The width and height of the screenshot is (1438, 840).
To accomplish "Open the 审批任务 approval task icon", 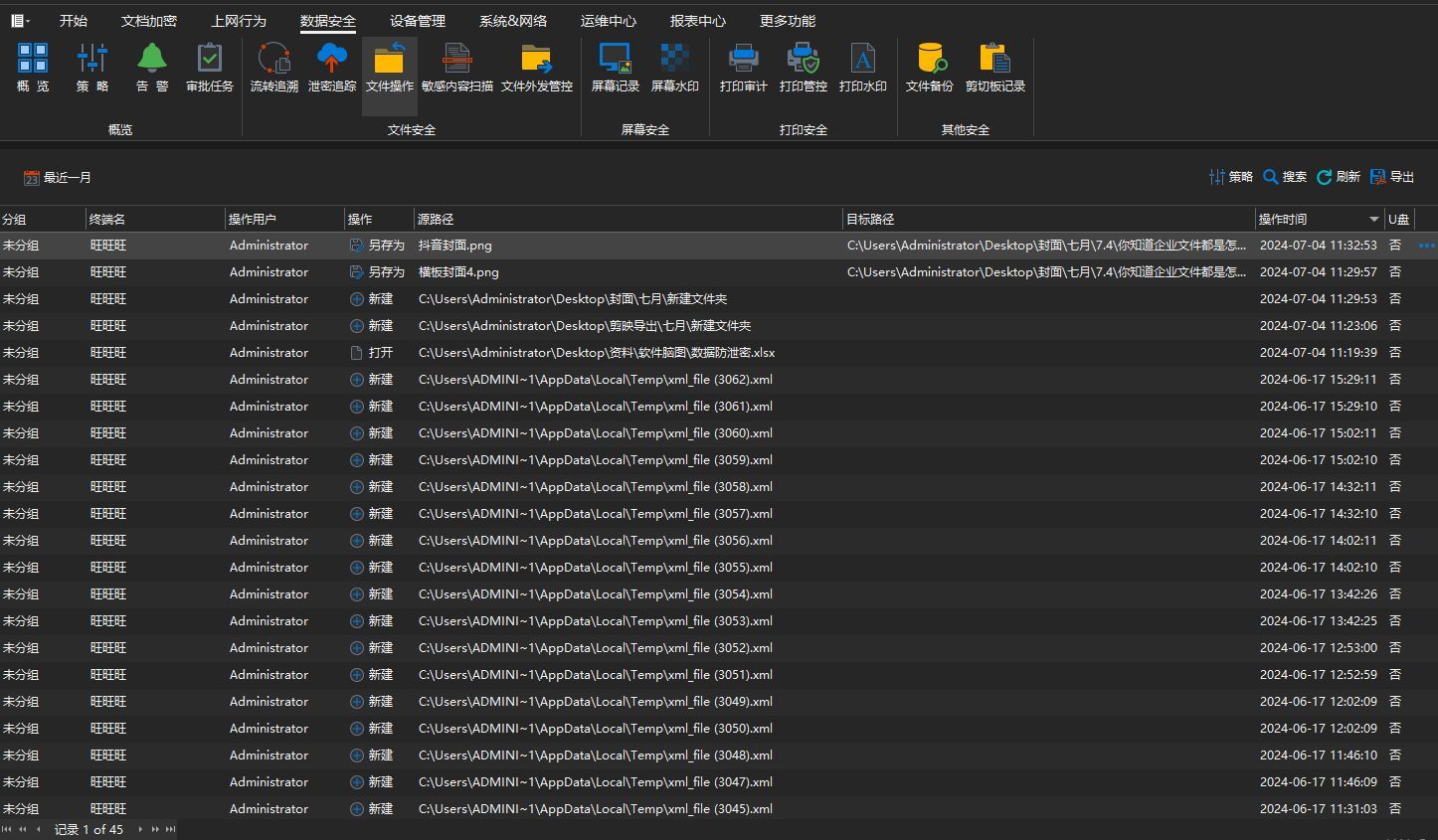I will pyautogui.click(x=210, y=68).
